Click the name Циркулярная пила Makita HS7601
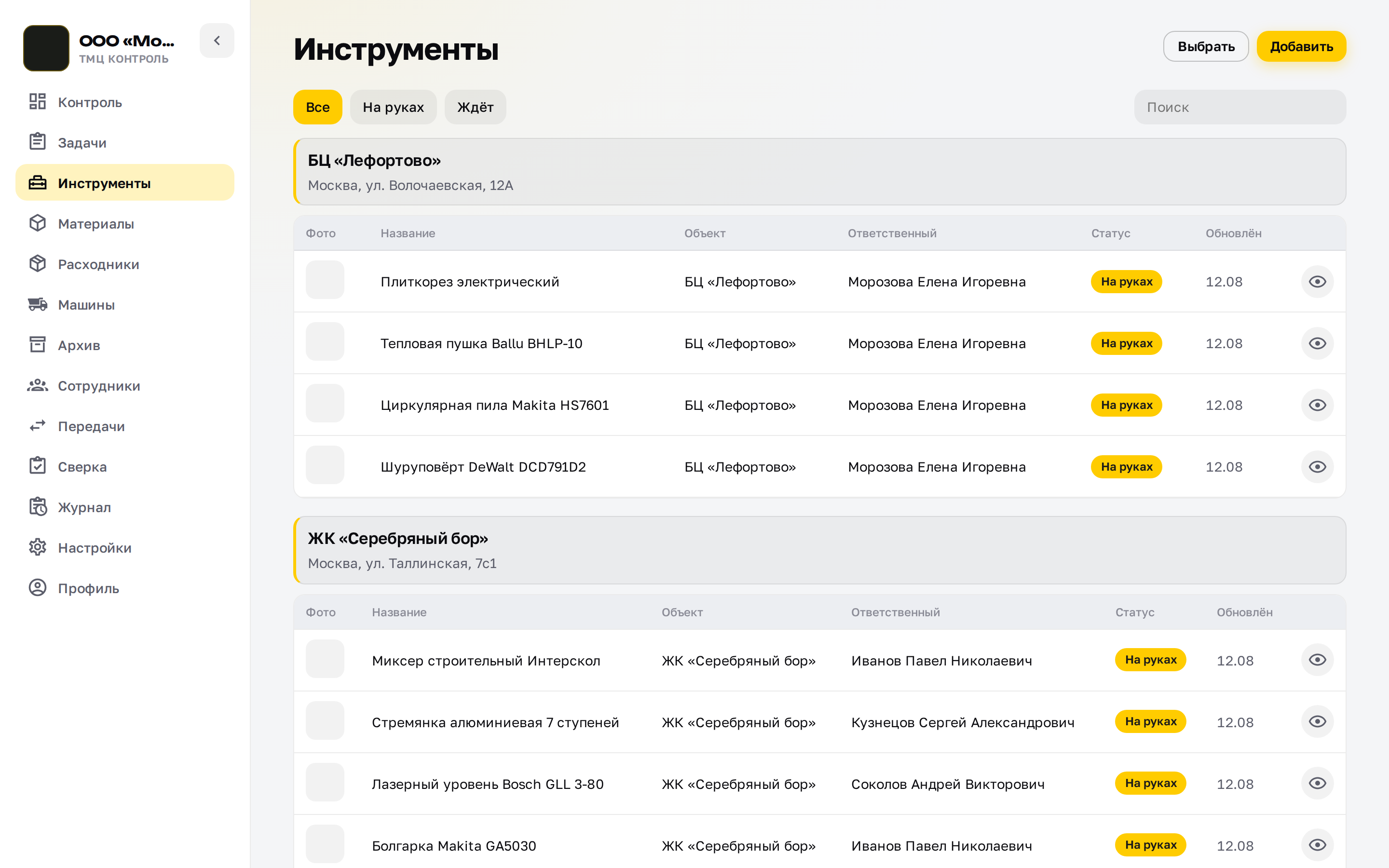 point(494,405)
